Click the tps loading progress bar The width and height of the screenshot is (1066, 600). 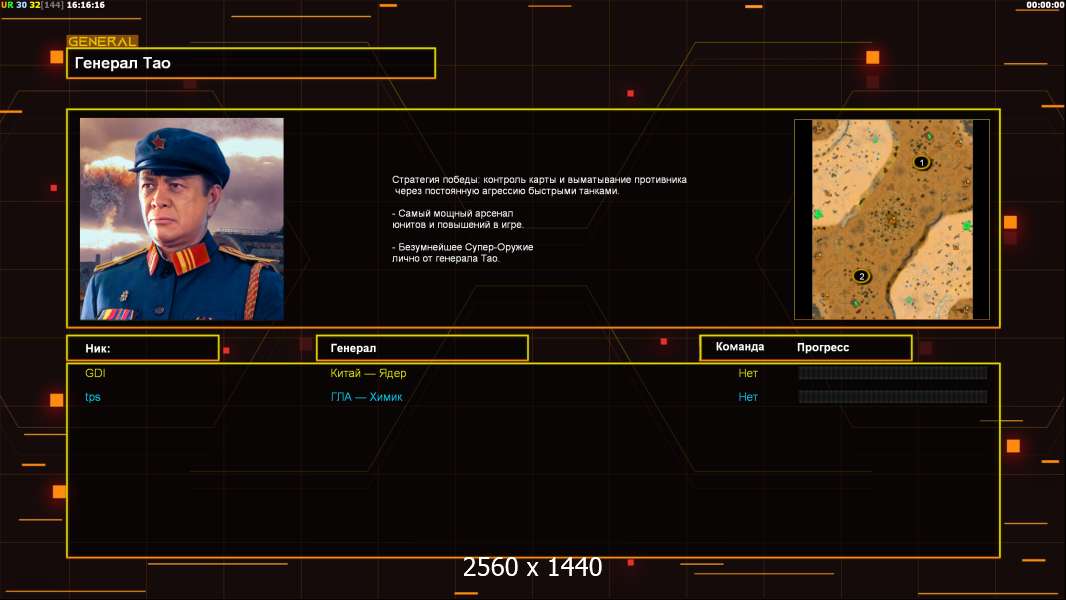[x=893, y=396]
